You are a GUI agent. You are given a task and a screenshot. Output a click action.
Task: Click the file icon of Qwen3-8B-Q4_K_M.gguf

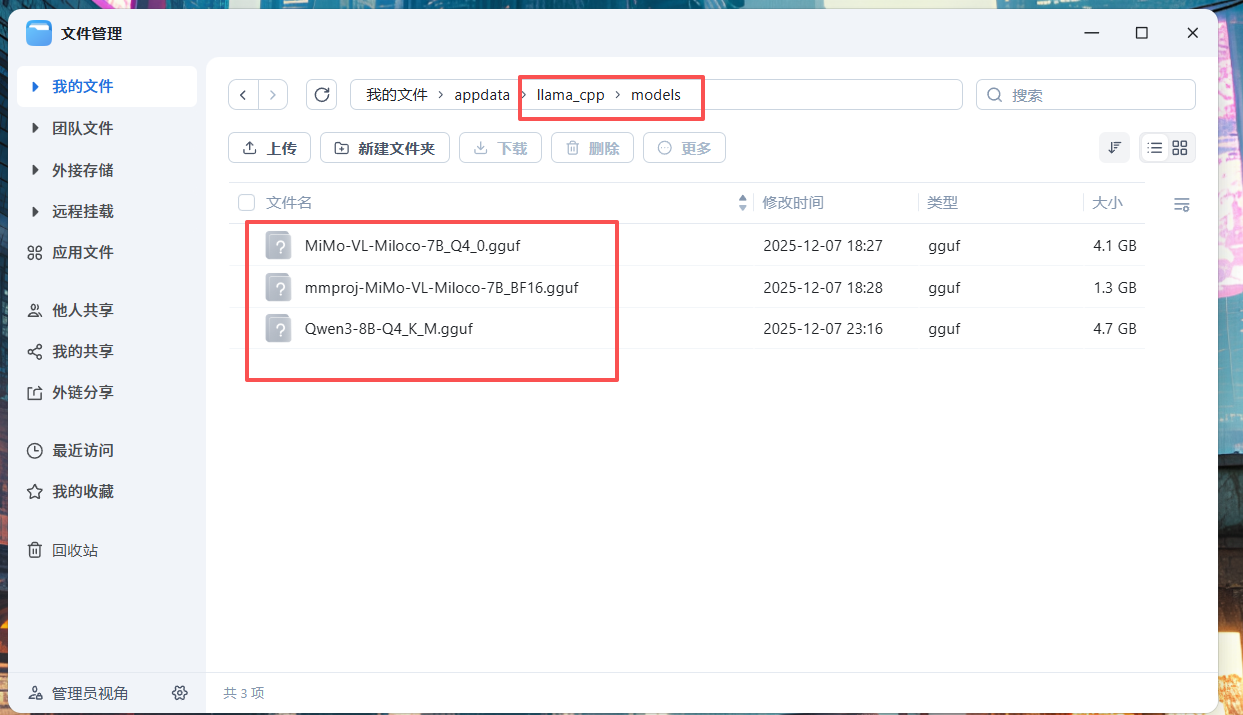278,328
